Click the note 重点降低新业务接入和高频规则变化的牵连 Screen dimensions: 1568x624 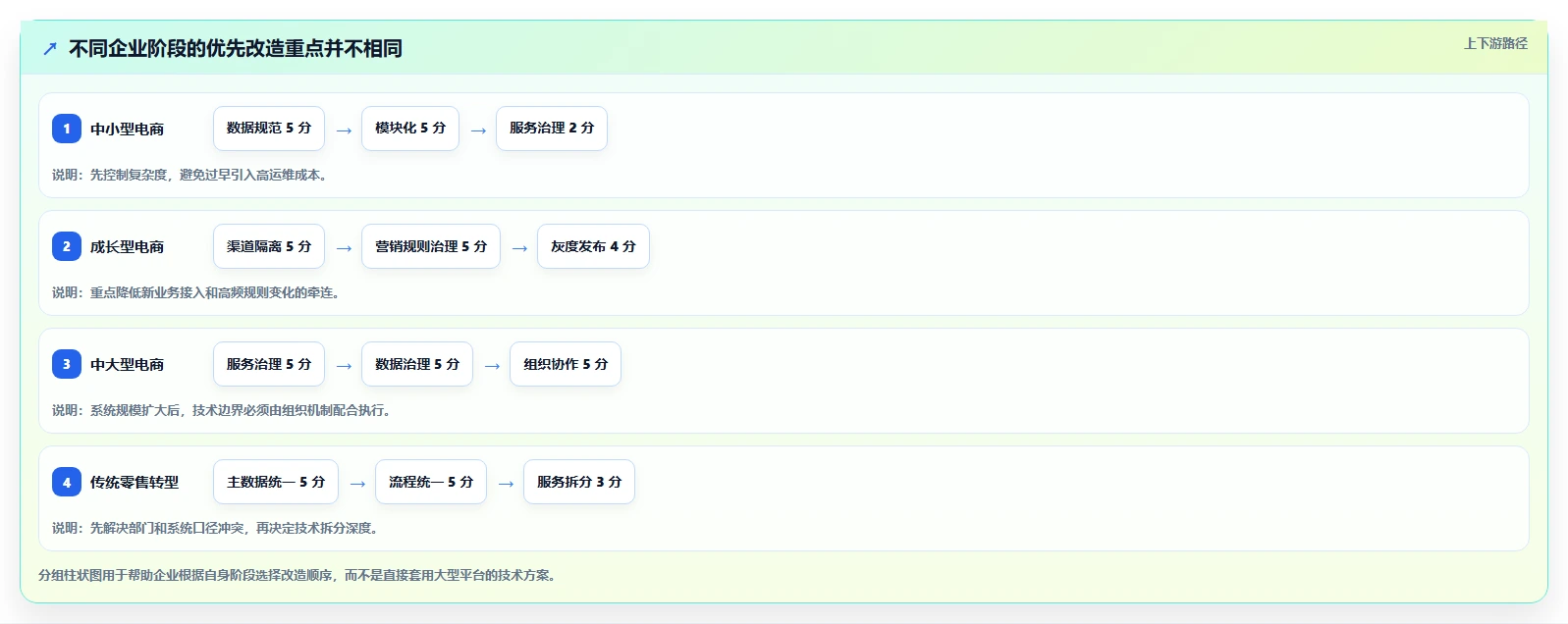[214, 292]
